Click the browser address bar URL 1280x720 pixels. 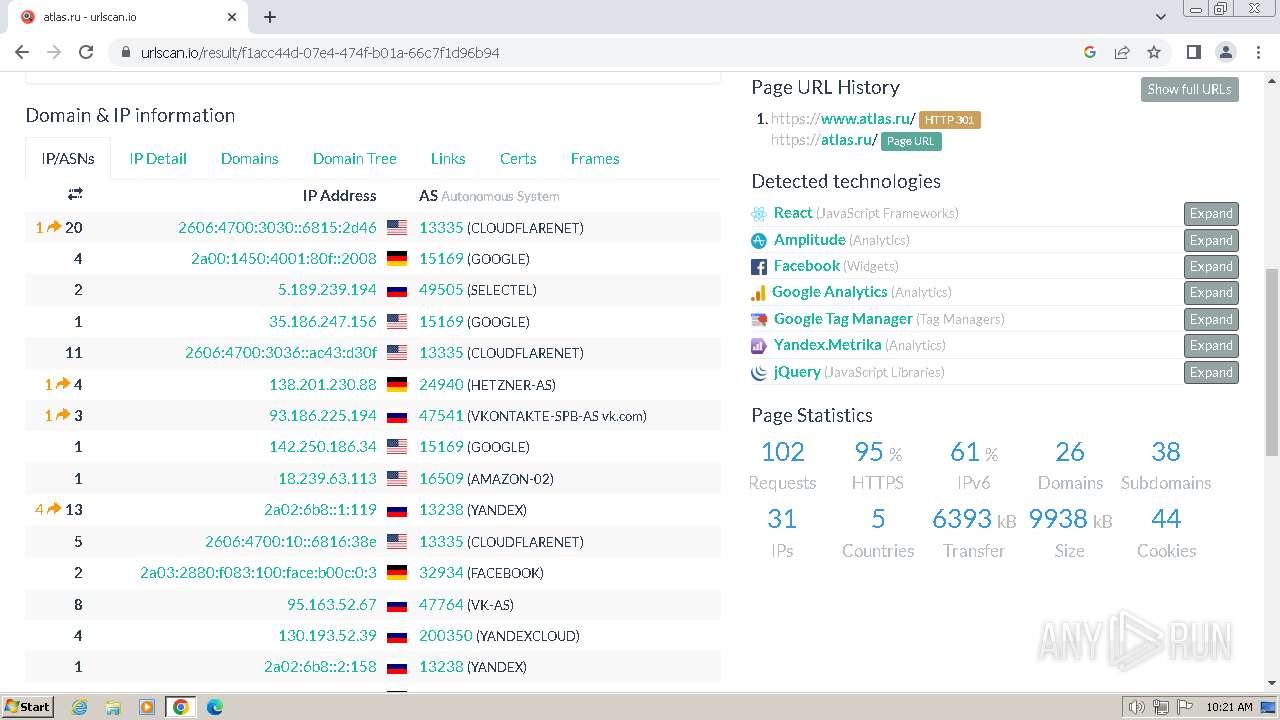coord(320,52)
